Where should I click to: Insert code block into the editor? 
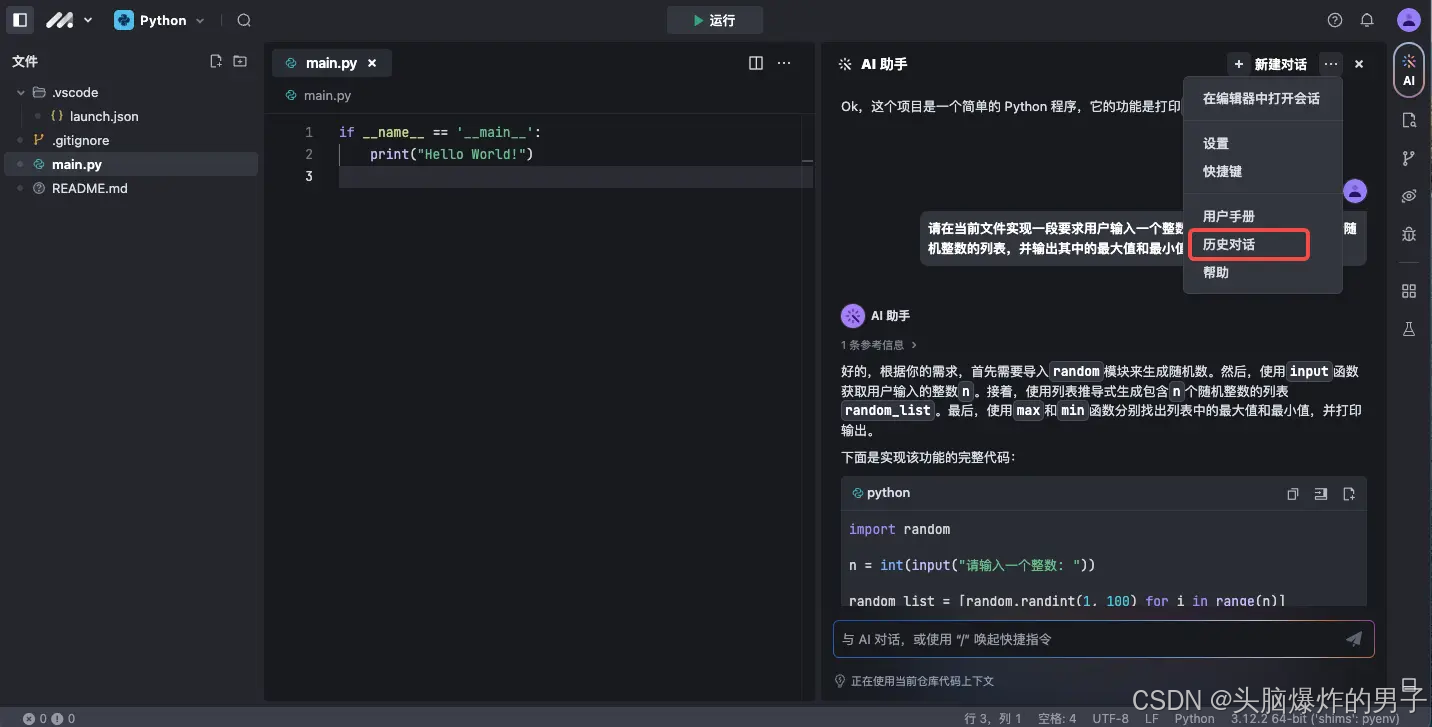1320,493
